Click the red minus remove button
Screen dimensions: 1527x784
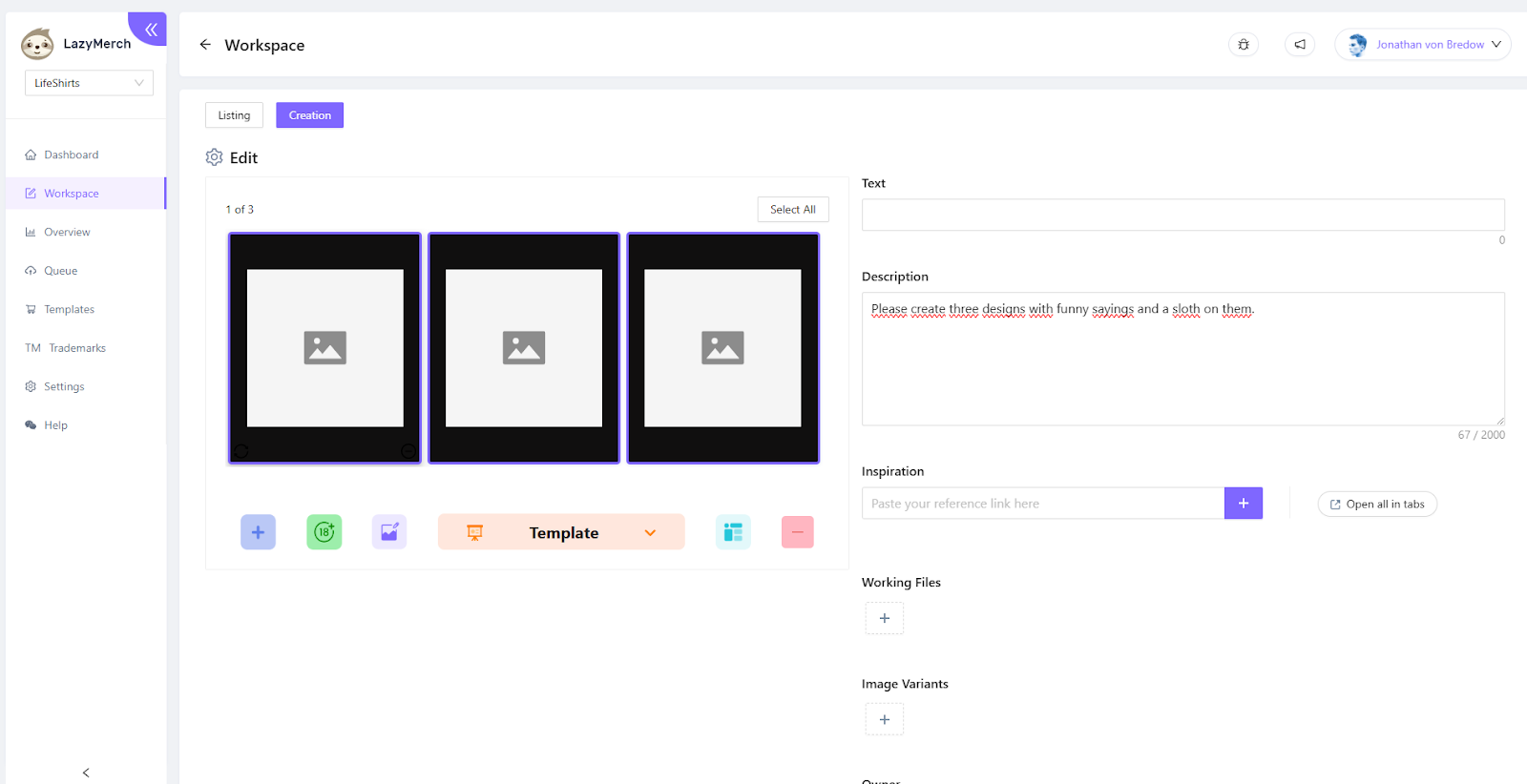[x=798, y=532]
